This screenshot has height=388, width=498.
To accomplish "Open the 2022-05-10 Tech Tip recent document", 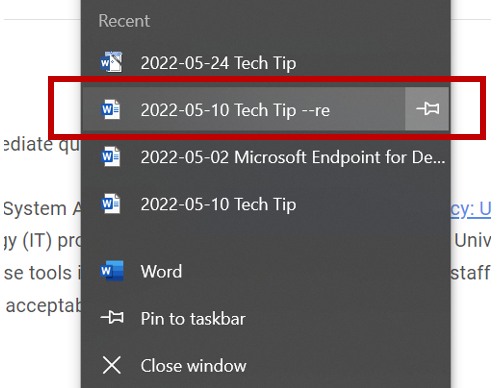I will [266, 204].
